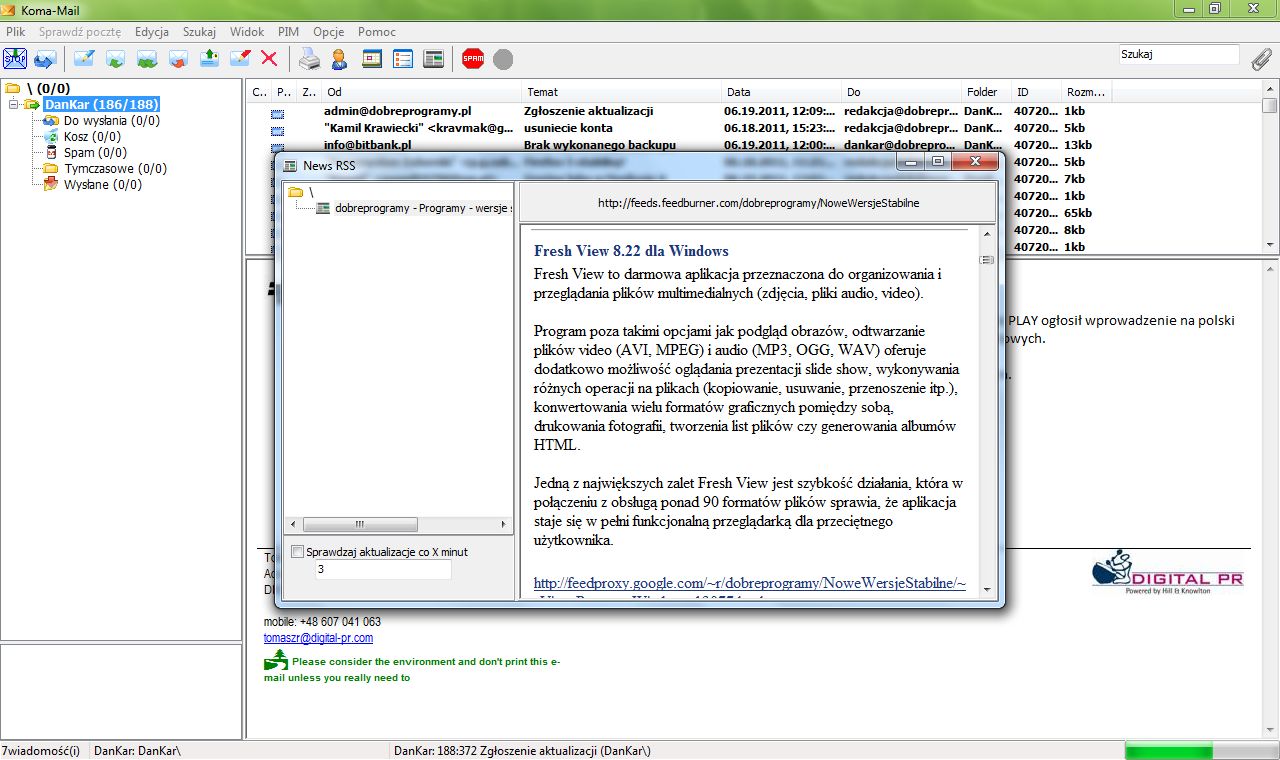Open the news RSS icon in toolbar
This screenshot has height=760, width=1280.
pyautogui.click(x=433, y=59)
